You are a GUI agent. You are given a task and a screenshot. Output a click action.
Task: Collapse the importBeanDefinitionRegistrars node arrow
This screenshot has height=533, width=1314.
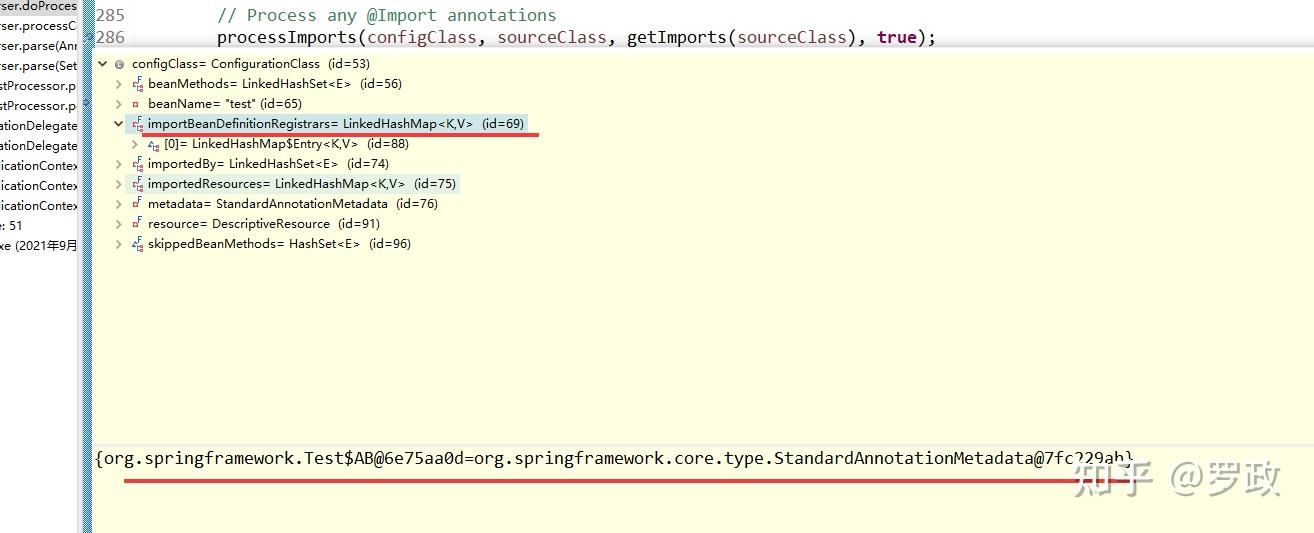tap(119, 124)
